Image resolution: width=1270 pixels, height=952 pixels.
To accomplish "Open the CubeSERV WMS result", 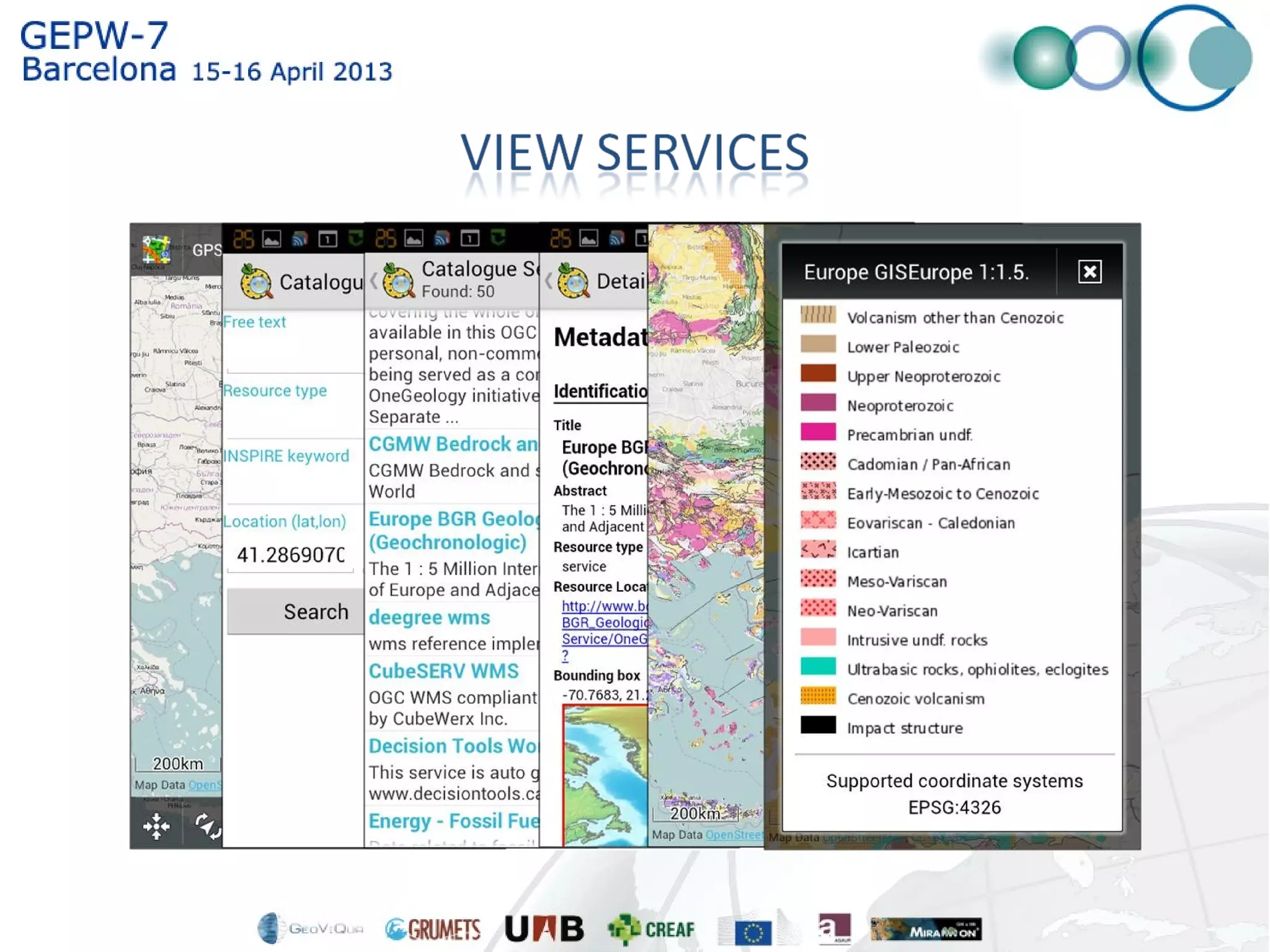I will (x=443, y=671).
